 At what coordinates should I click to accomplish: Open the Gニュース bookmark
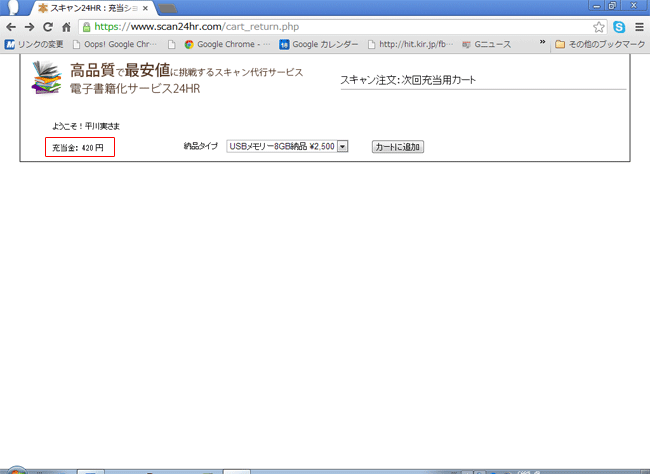click(x=487, y=44)
